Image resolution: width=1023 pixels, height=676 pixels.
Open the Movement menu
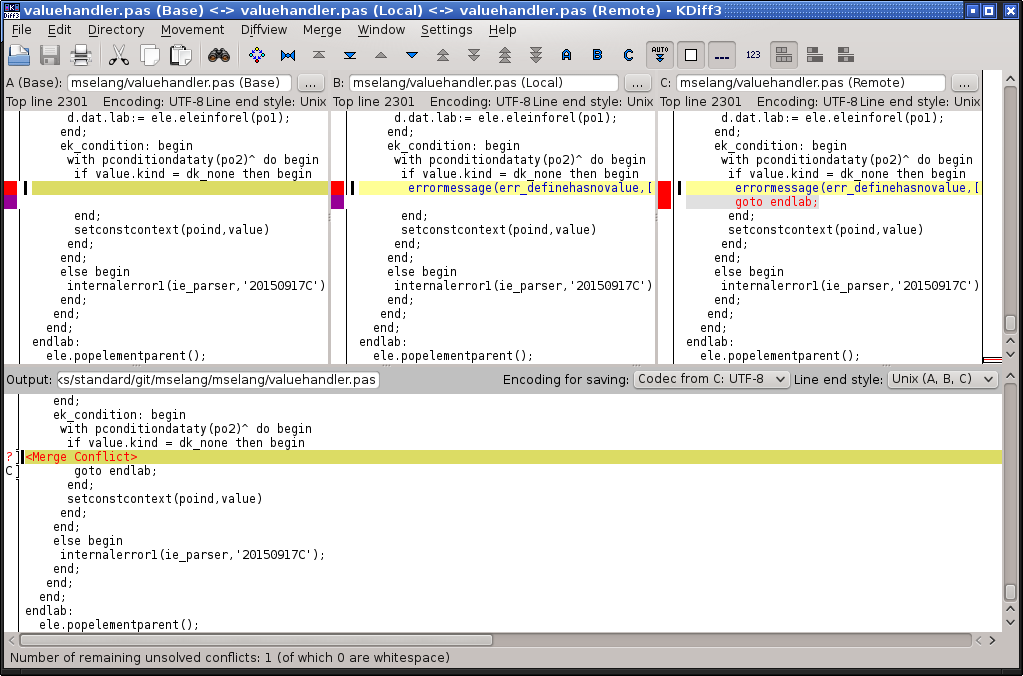coord(192,30)
